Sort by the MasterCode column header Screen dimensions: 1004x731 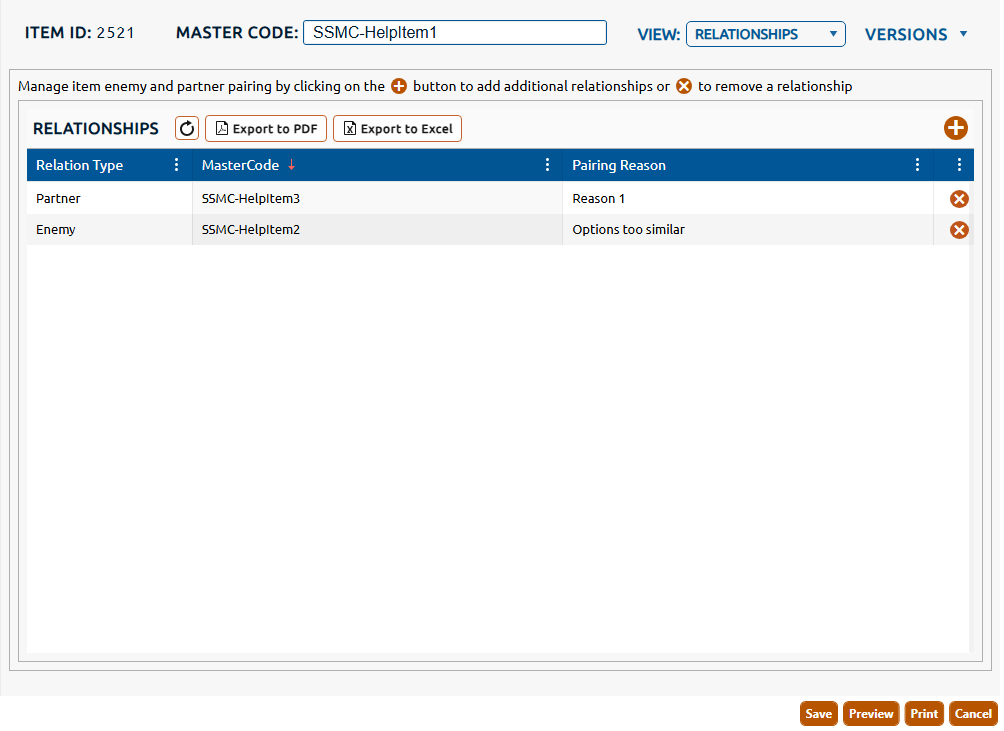[x=241, y=165]
